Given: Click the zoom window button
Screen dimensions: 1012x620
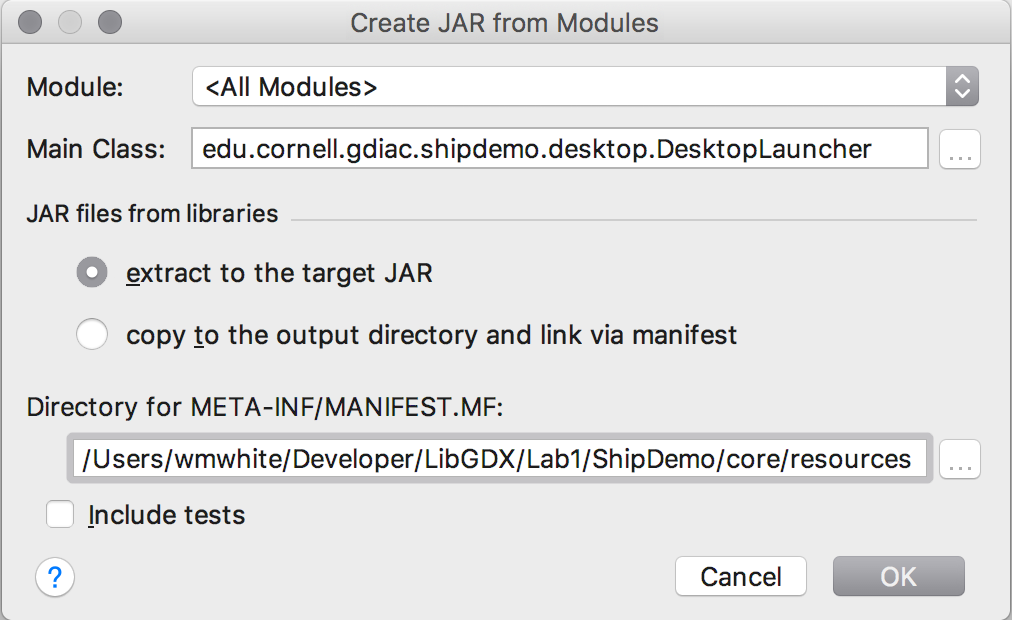Looking at the screenshot, I should 109,22.
